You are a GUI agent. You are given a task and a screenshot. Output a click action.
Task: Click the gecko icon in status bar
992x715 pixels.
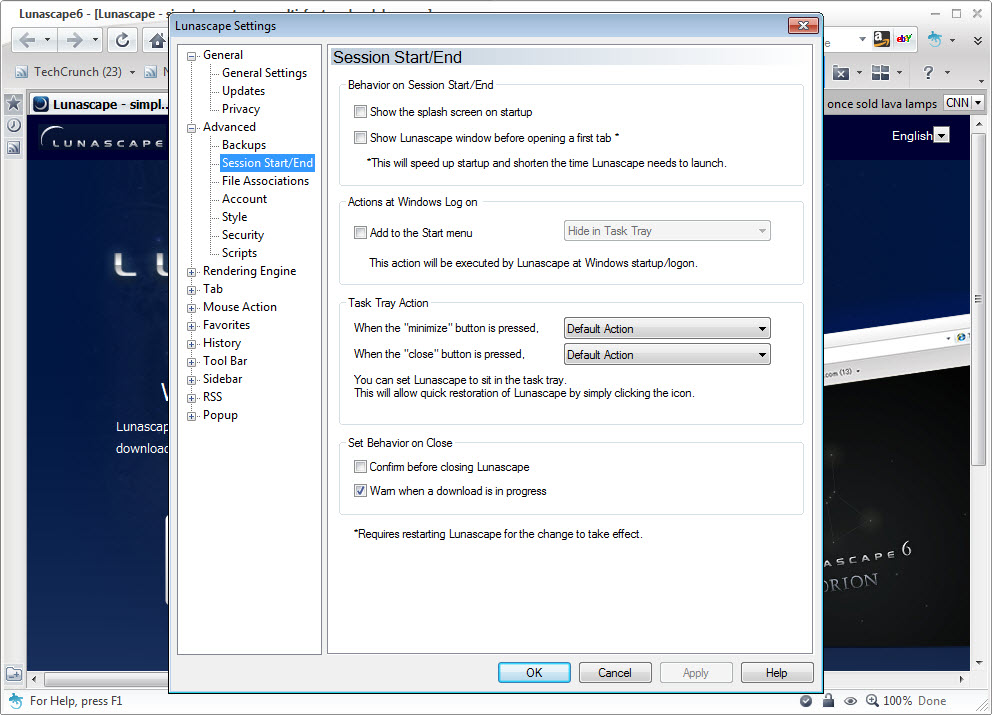15,700
